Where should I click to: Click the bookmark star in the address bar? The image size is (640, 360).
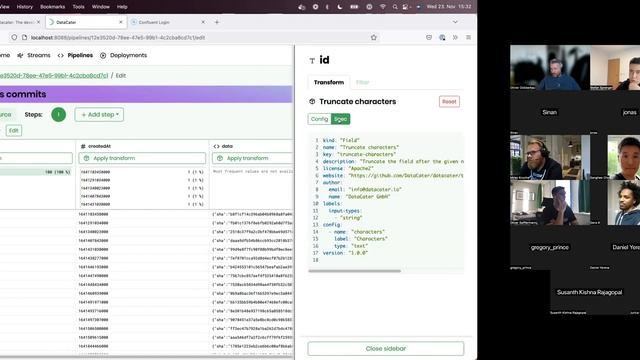point(373,37)
